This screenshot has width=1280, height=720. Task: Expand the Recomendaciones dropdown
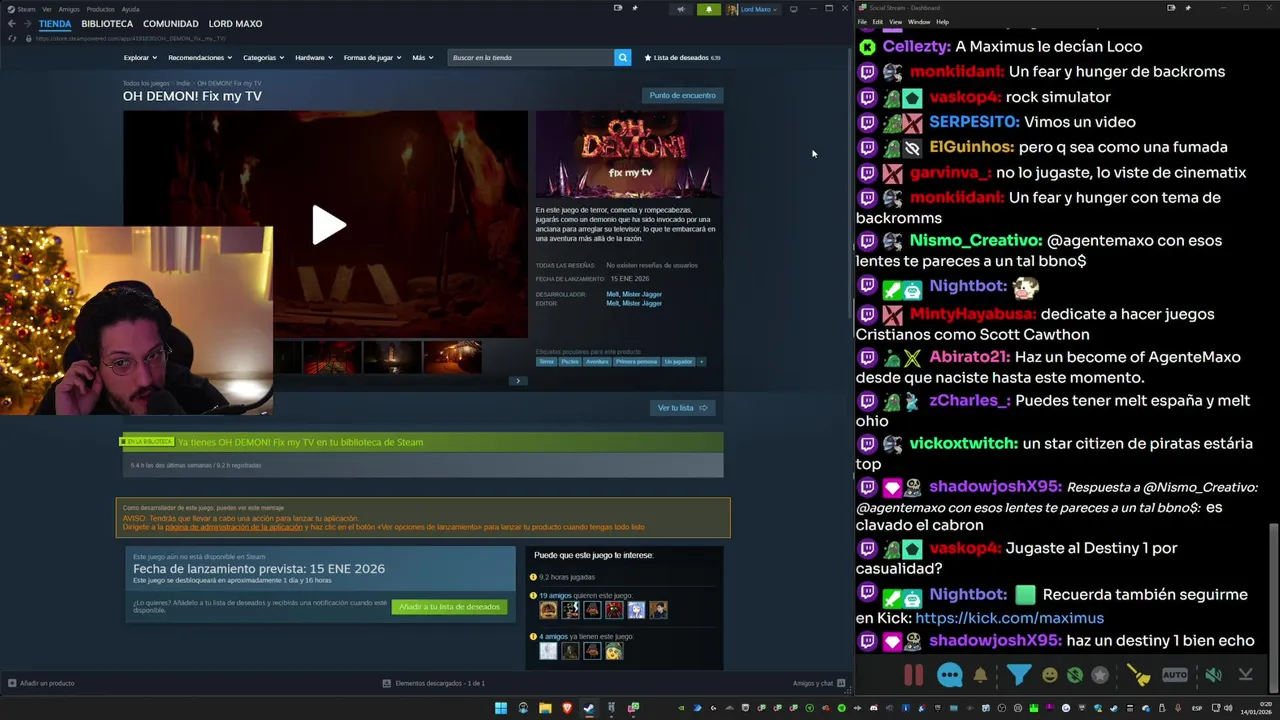click(200, 57)
